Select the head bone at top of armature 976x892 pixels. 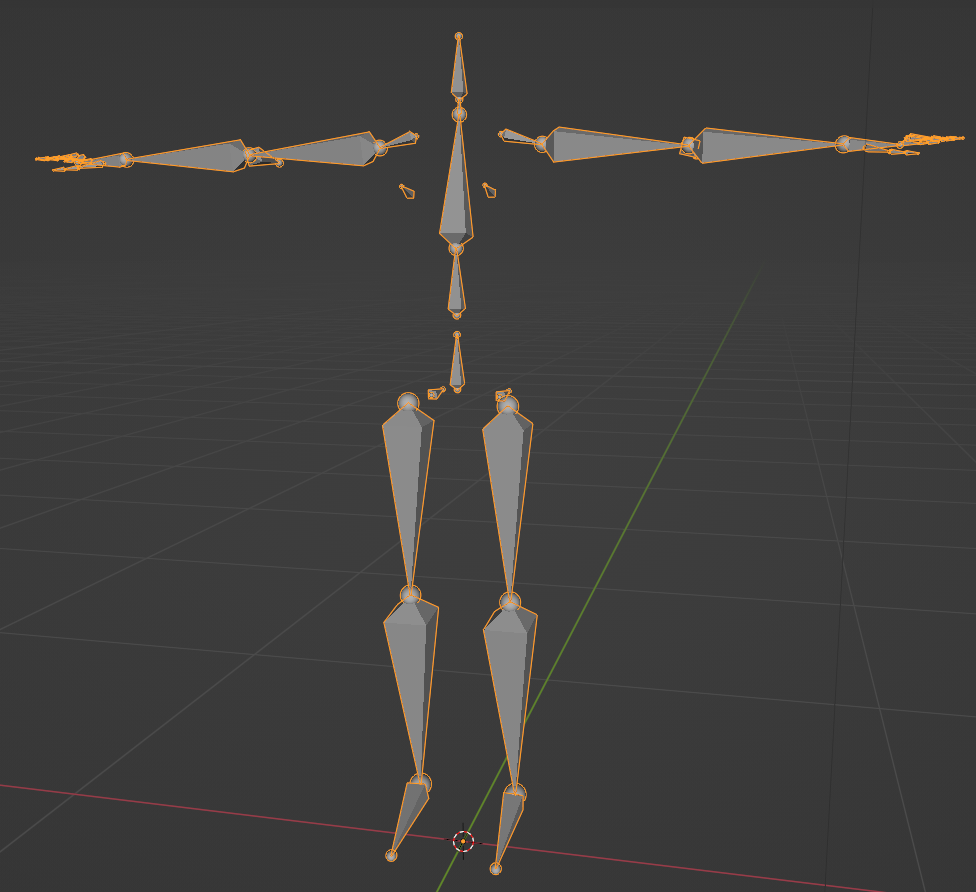tap(459, 68)
